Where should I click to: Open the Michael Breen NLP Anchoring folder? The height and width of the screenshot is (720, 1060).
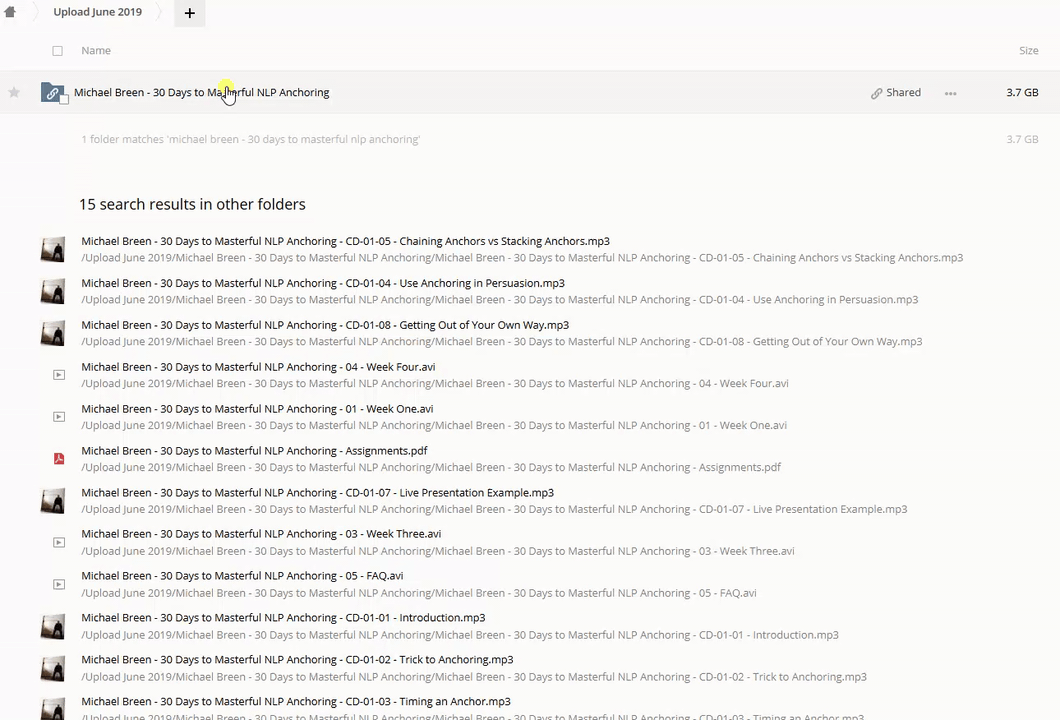click(x=201, y=93)
